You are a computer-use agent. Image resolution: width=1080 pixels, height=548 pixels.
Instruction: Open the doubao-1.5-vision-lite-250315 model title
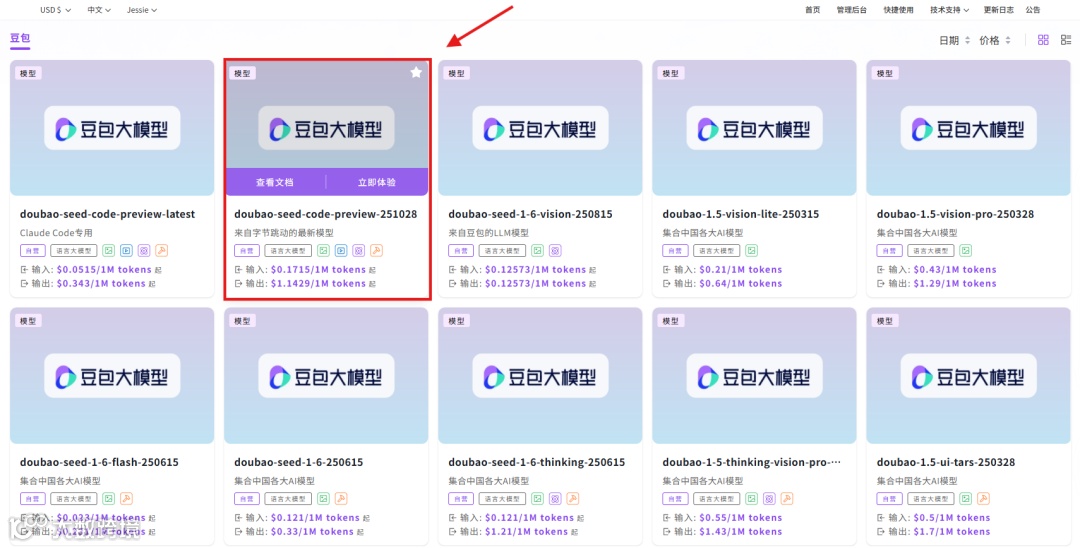point(740,214)
